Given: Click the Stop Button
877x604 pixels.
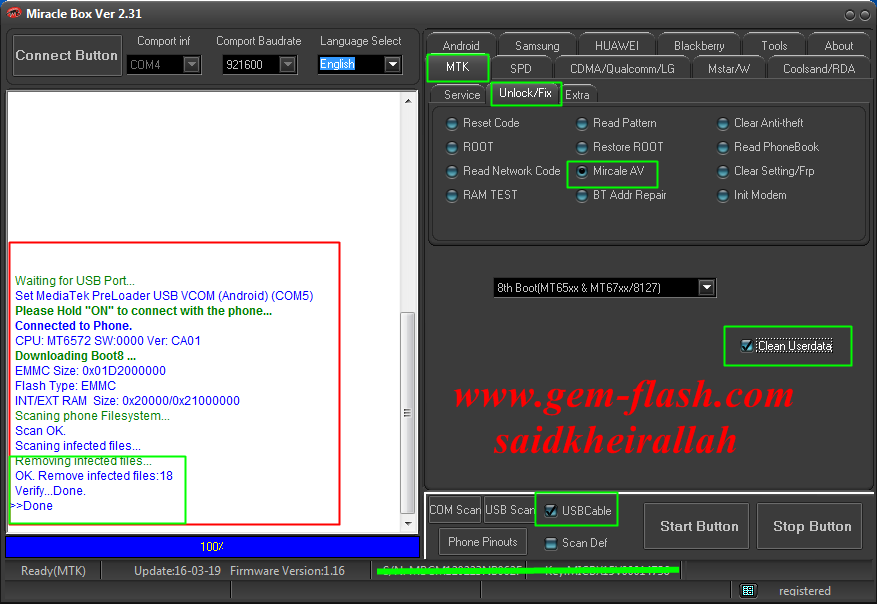Looking at the screenshot, I should point(810,526).
